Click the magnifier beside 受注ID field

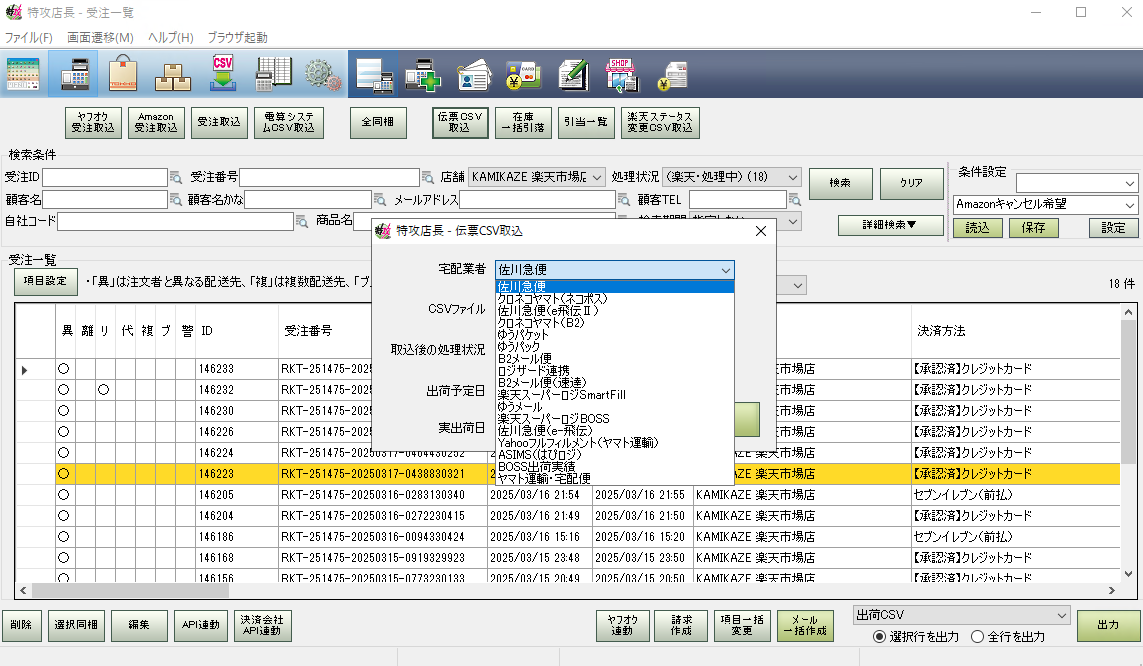click(x=176, y=177)
